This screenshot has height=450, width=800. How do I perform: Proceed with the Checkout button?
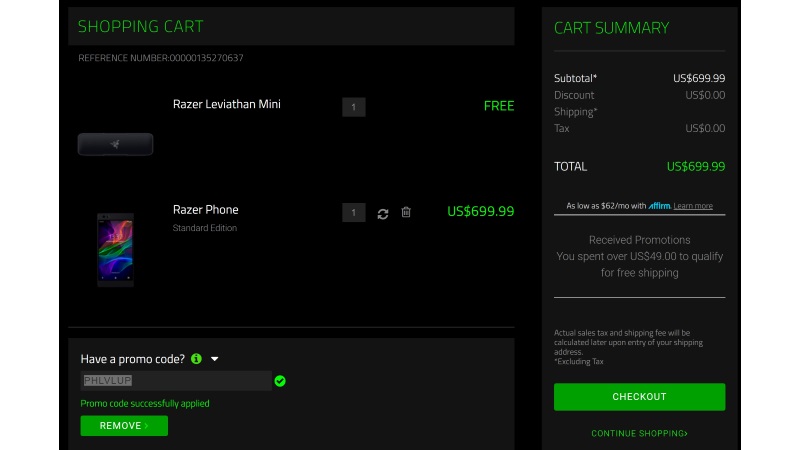(639, 397)
